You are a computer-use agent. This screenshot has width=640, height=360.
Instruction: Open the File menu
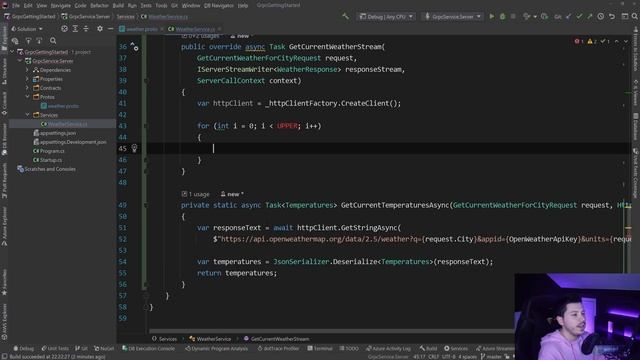pyautogui.click(x=16, y=6)
